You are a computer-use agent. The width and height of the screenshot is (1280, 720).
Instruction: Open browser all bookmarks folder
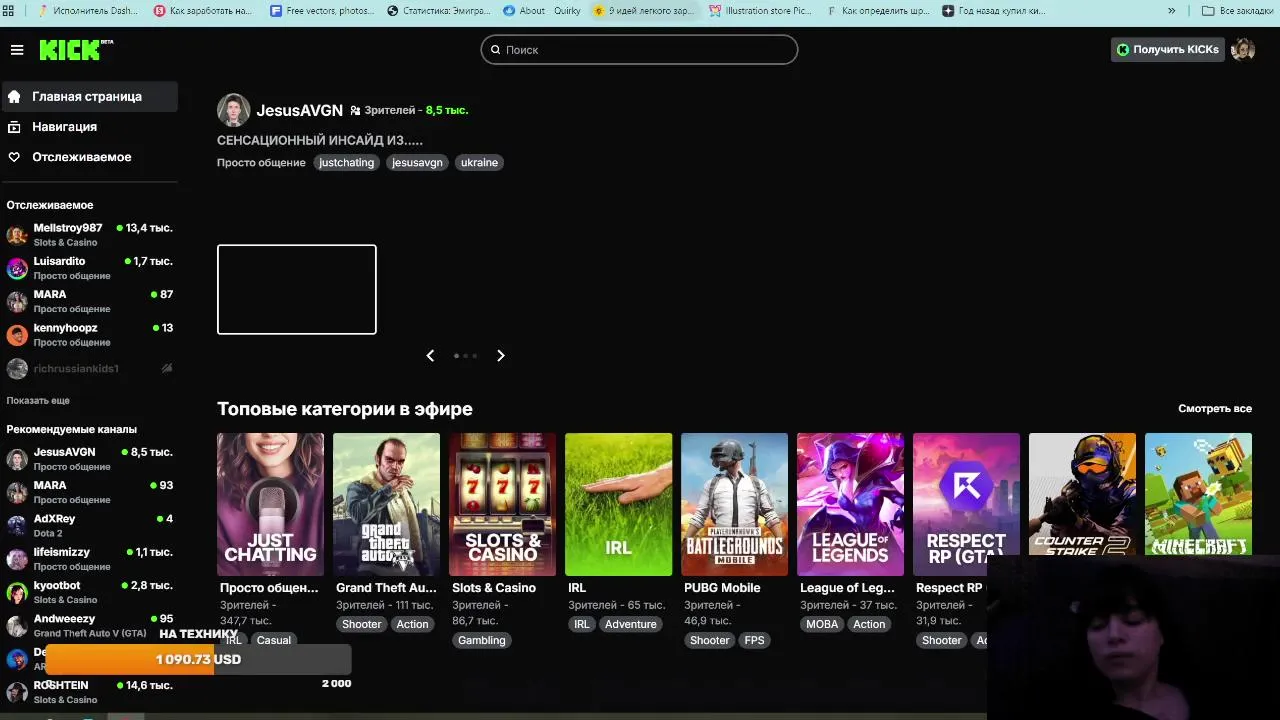point(1237,11)
